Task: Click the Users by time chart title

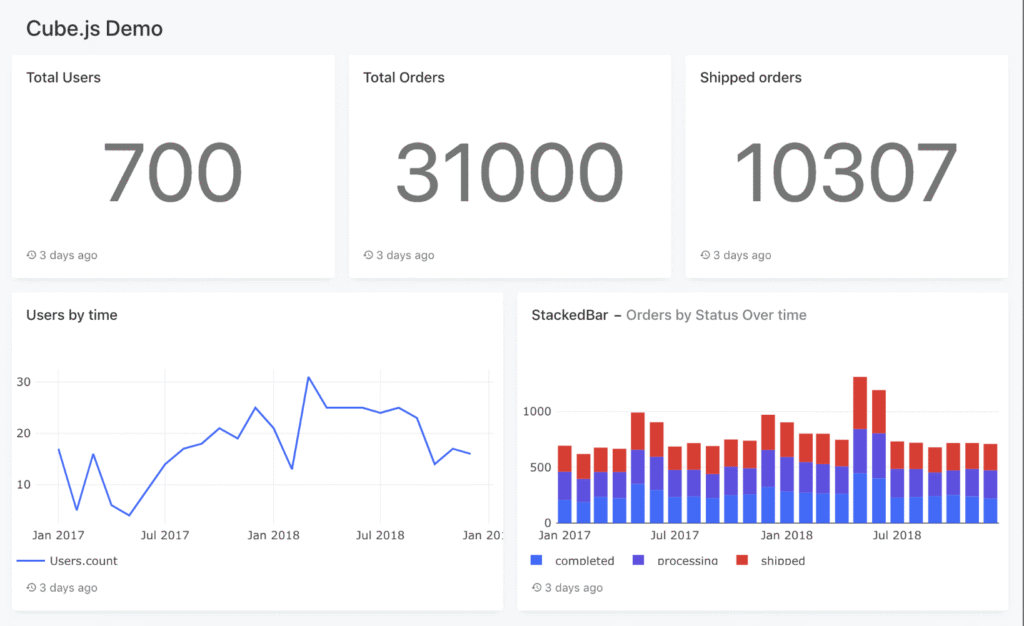Action: pos(71,315)
